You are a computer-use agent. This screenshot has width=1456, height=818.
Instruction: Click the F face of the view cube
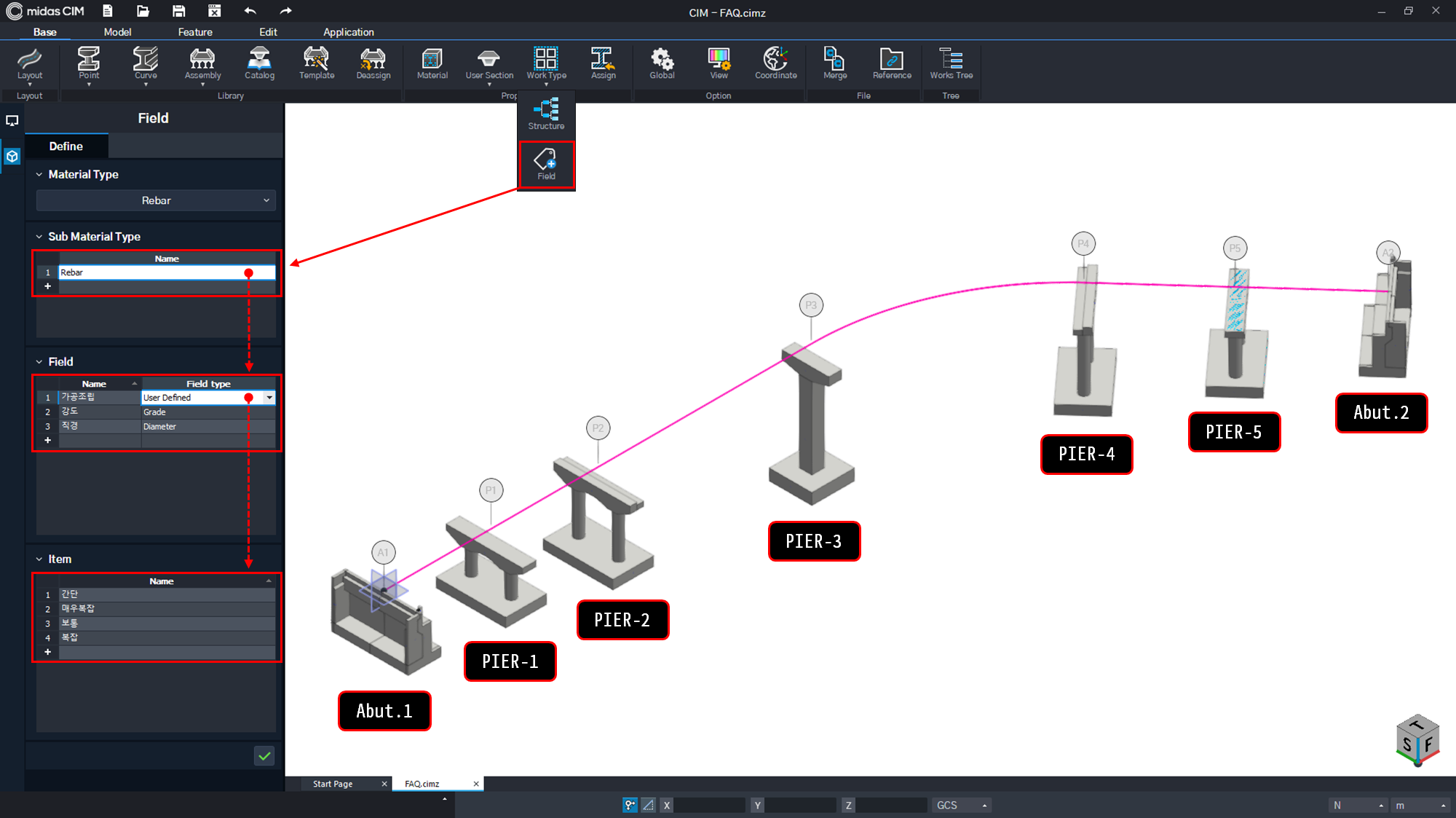click(x=1428, y=745)
